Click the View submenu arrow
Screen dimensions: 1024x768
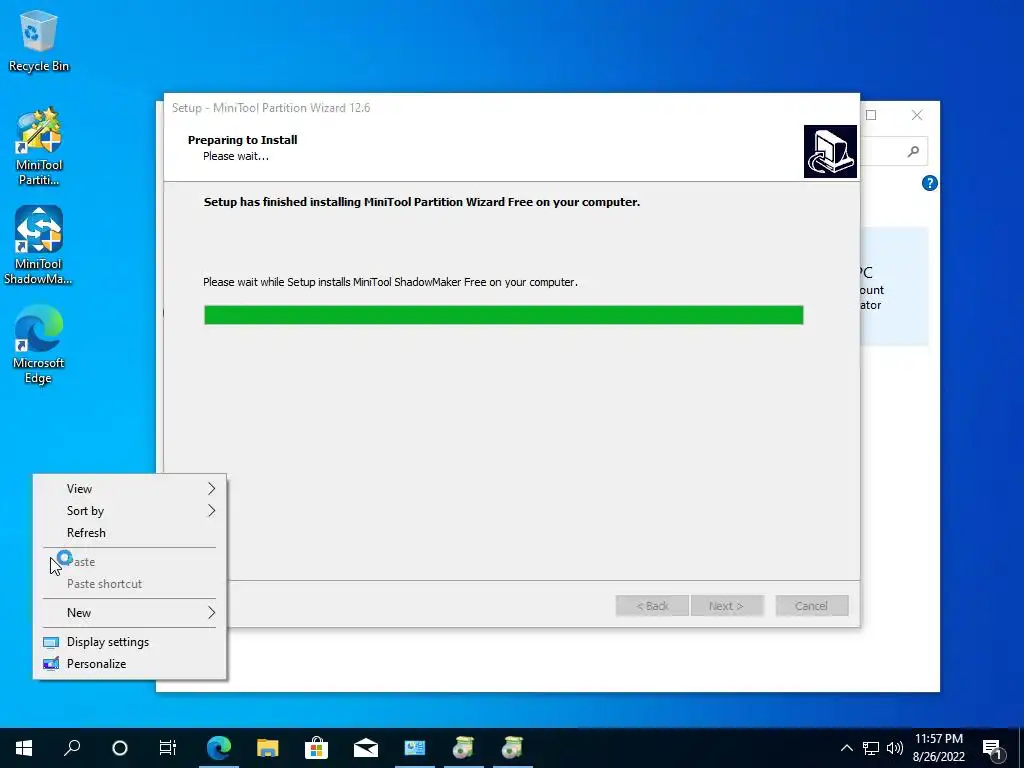point(212,488)
